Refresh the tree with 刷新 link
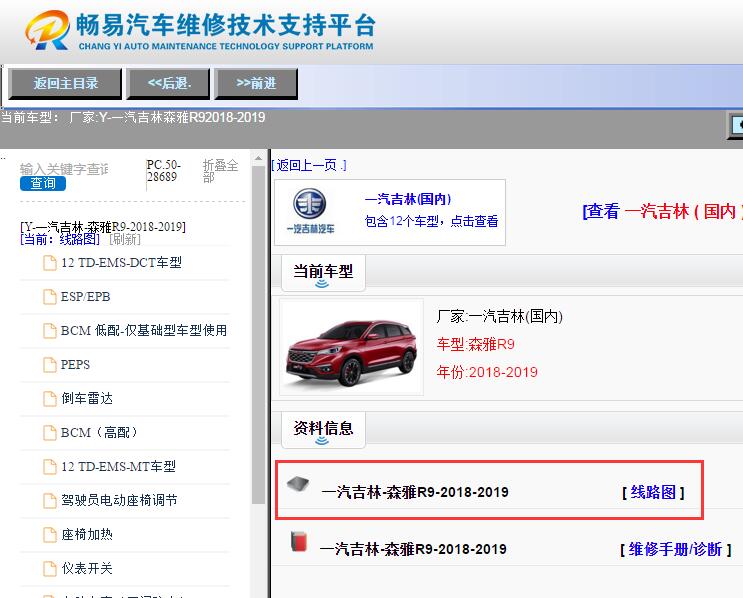Image resolution: width=743 pixels, height=598 pixels. tap(125, 239)
